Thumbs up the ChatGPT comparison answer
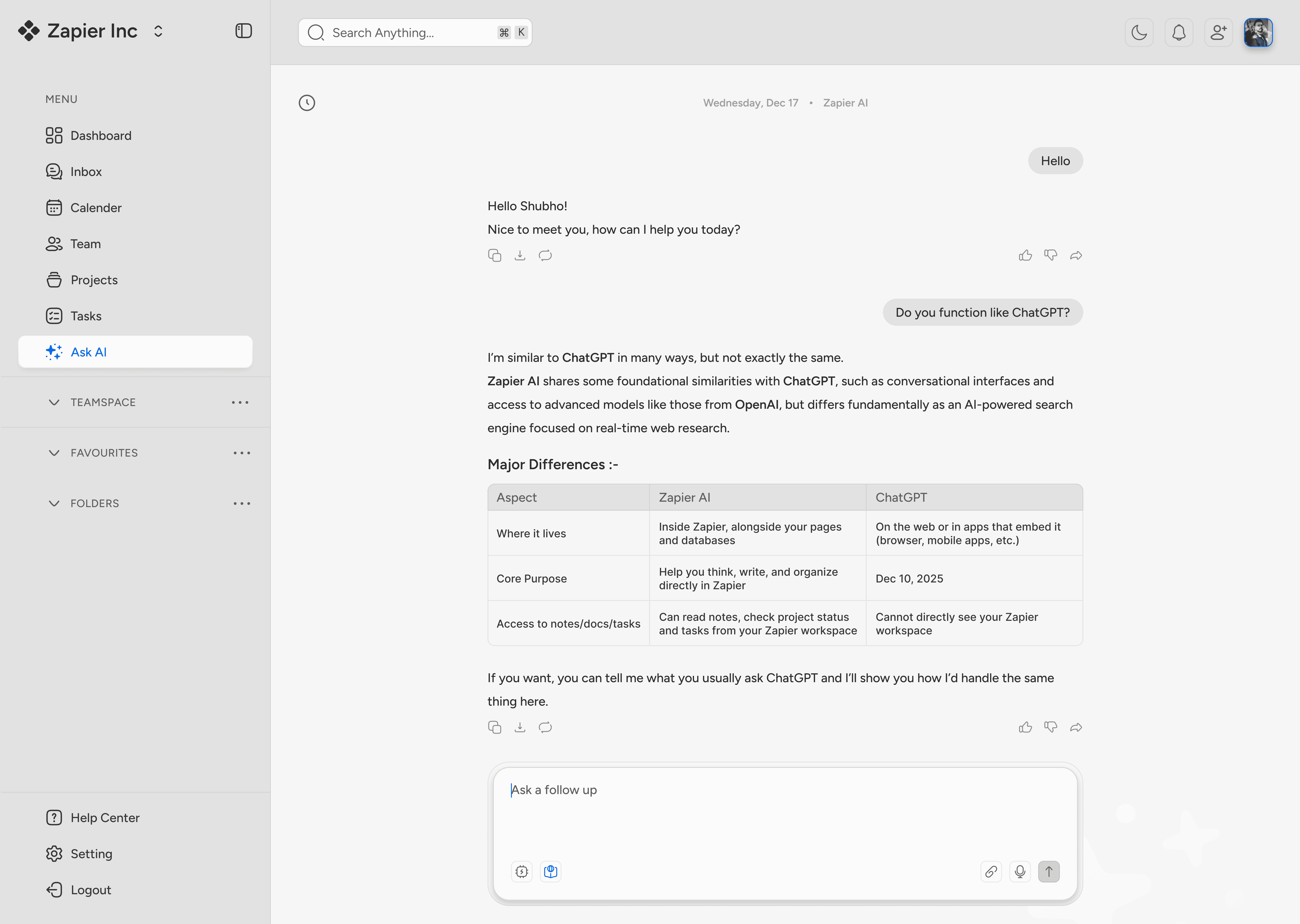The width and height of the screenshot is (1300, 924). [x=1025, y=727]
